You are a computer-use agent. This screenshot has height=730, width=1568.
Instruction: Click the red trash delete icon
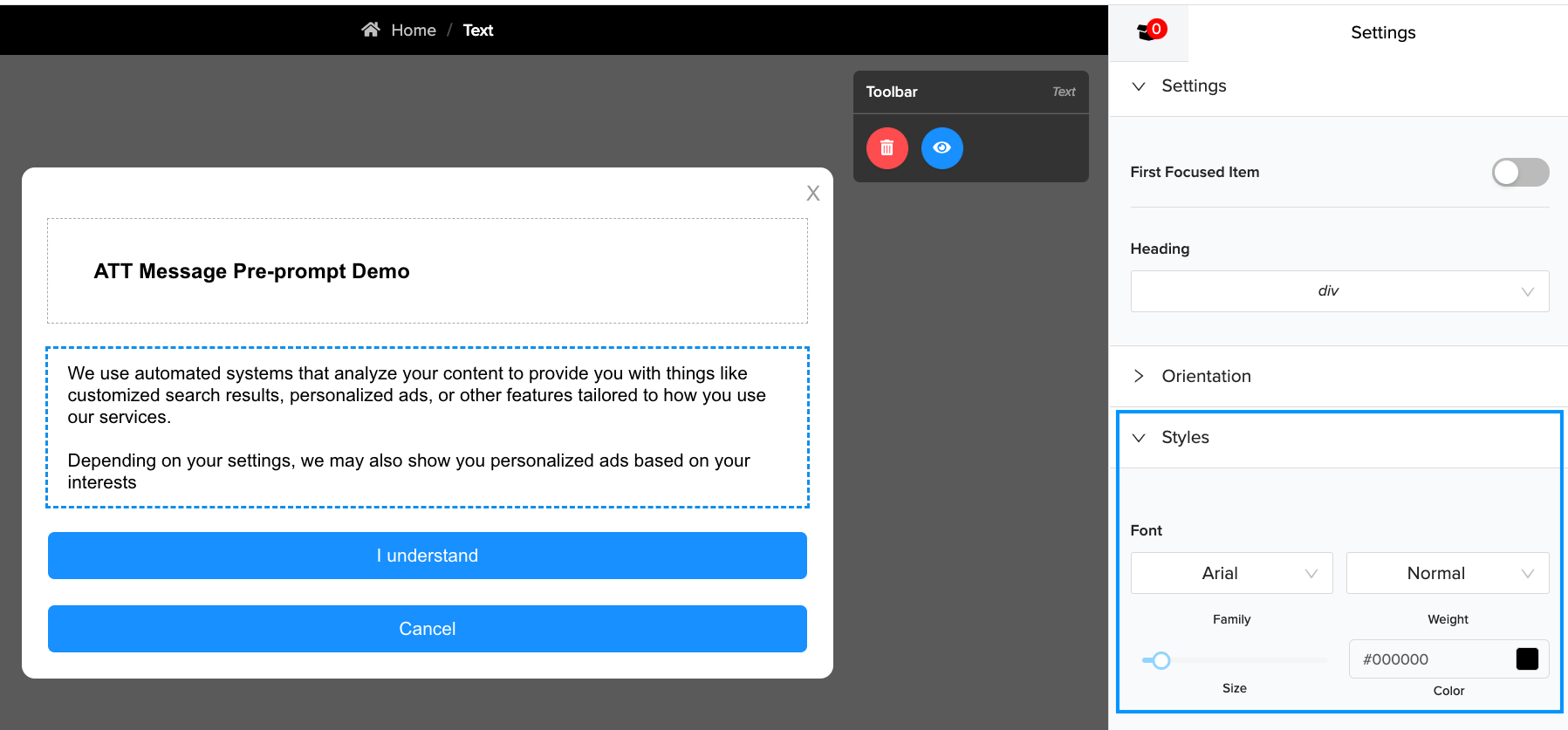tap(887, 148)
